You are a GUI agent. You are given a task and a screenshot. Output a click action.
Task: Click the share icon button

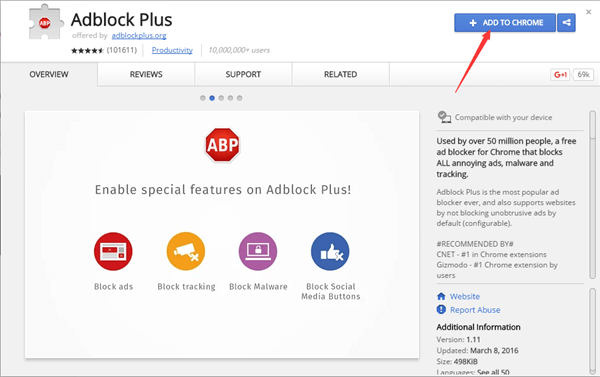click(566, 23)
